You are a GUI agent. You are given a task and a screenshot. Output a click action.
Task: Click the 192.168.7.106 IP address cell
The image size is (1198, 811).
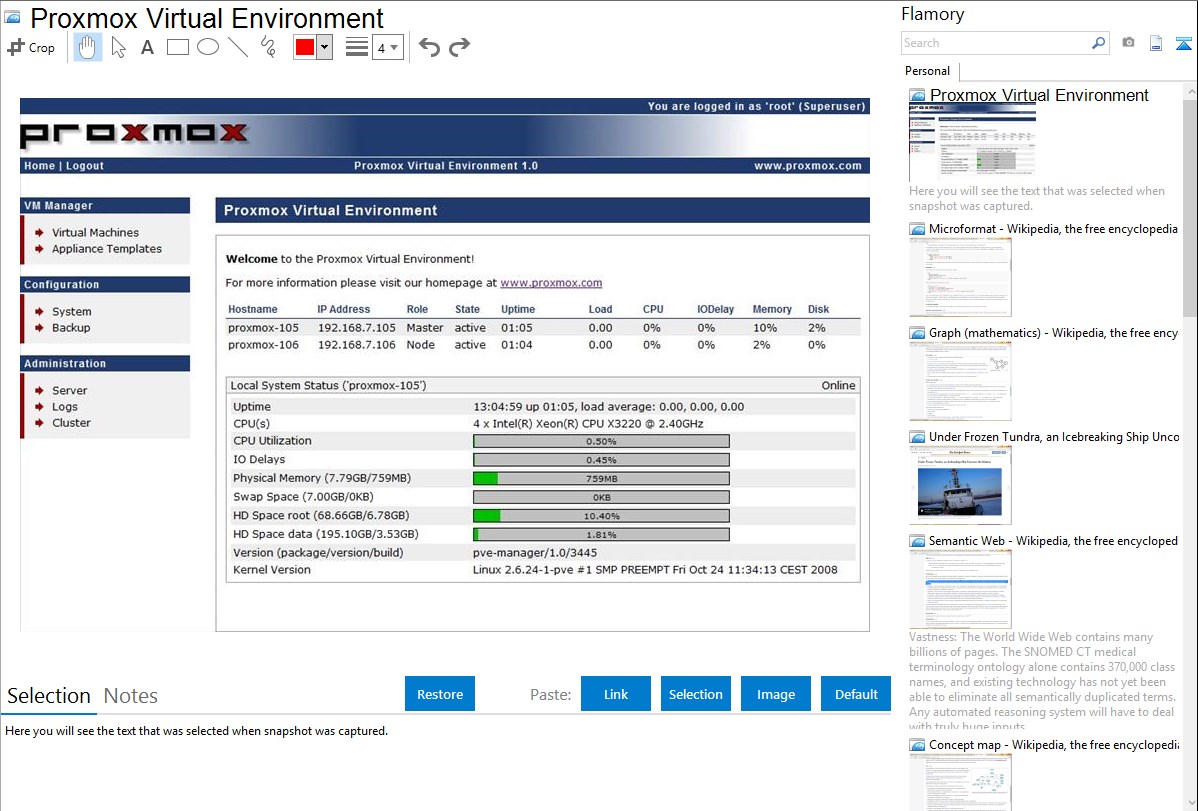point(357,345)
